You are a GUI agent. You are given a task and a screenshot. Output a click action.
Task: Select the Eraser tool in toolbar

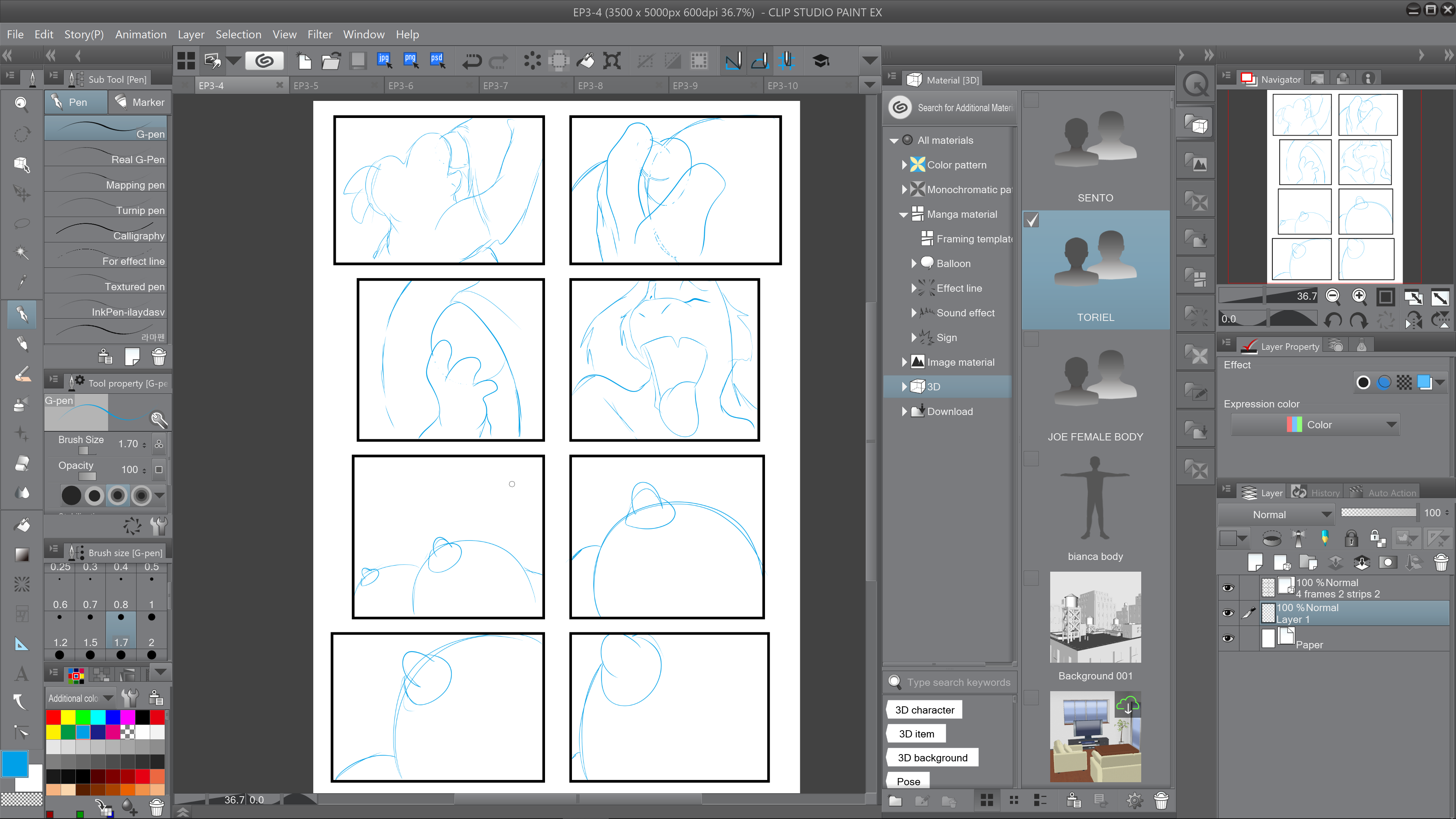22,464
